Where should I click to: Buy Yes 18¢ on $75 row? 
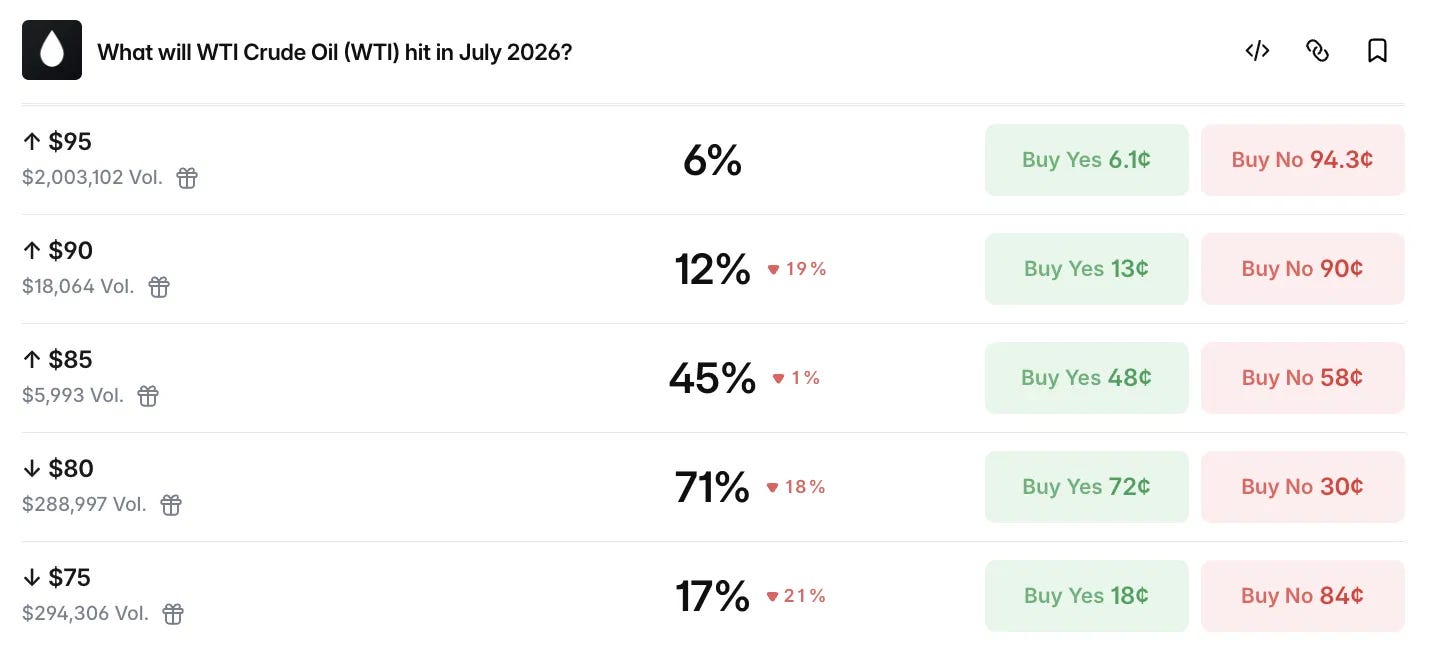(x=1086, y=596)
